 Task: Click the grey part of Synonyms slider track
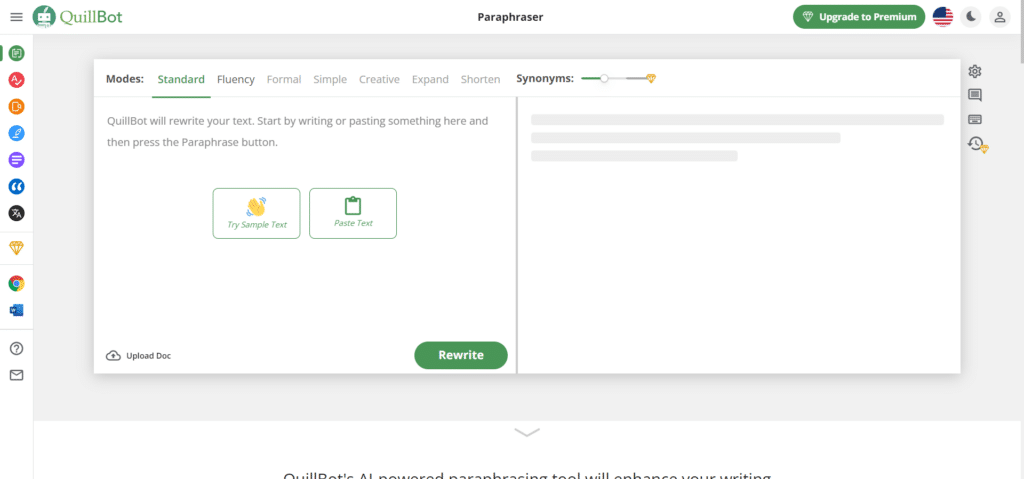pyautogui.click(x=636, y=78)
